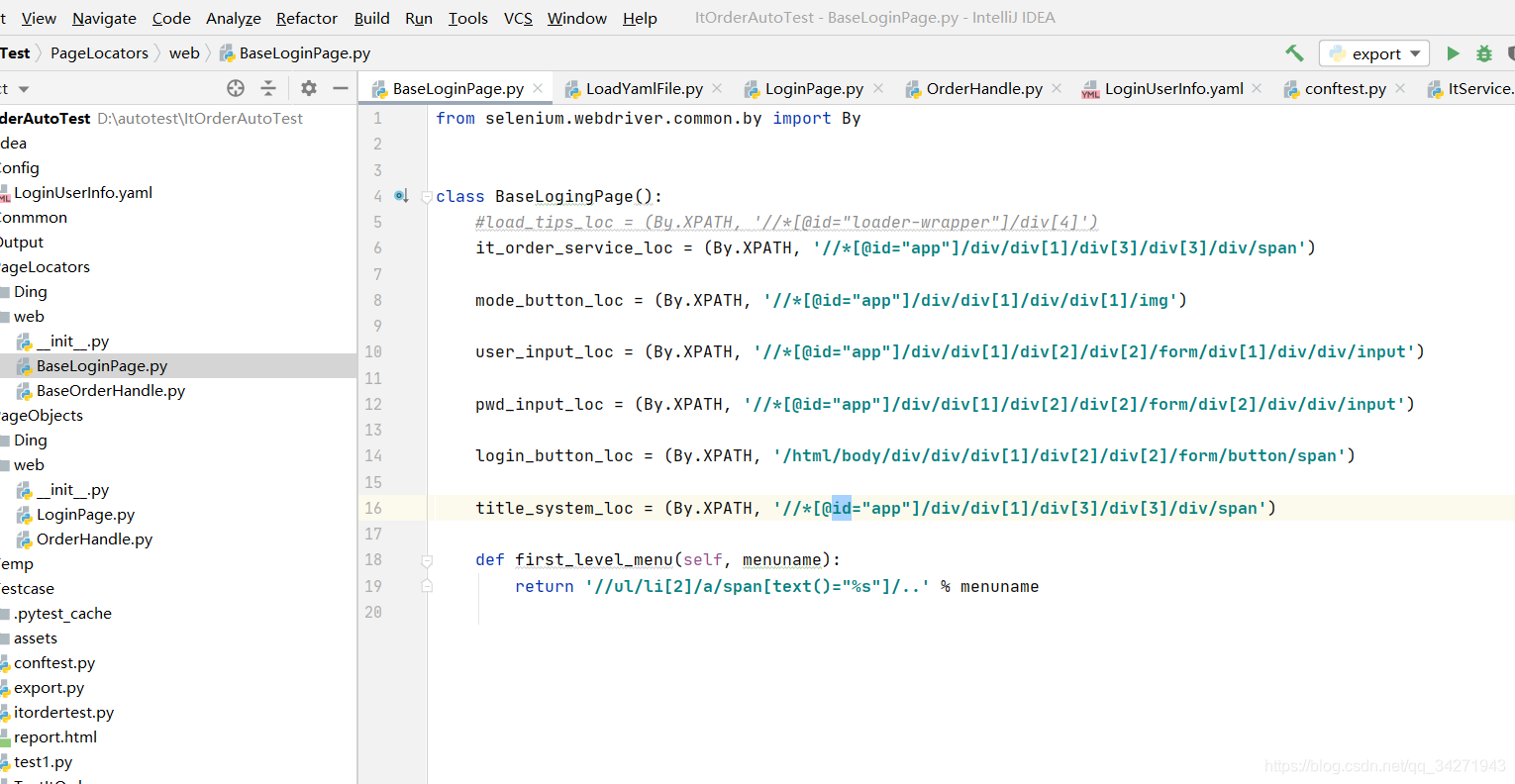Select OrderHandle.py in the project tree
Screen dimensions: 1515x784
click(94, 539)
